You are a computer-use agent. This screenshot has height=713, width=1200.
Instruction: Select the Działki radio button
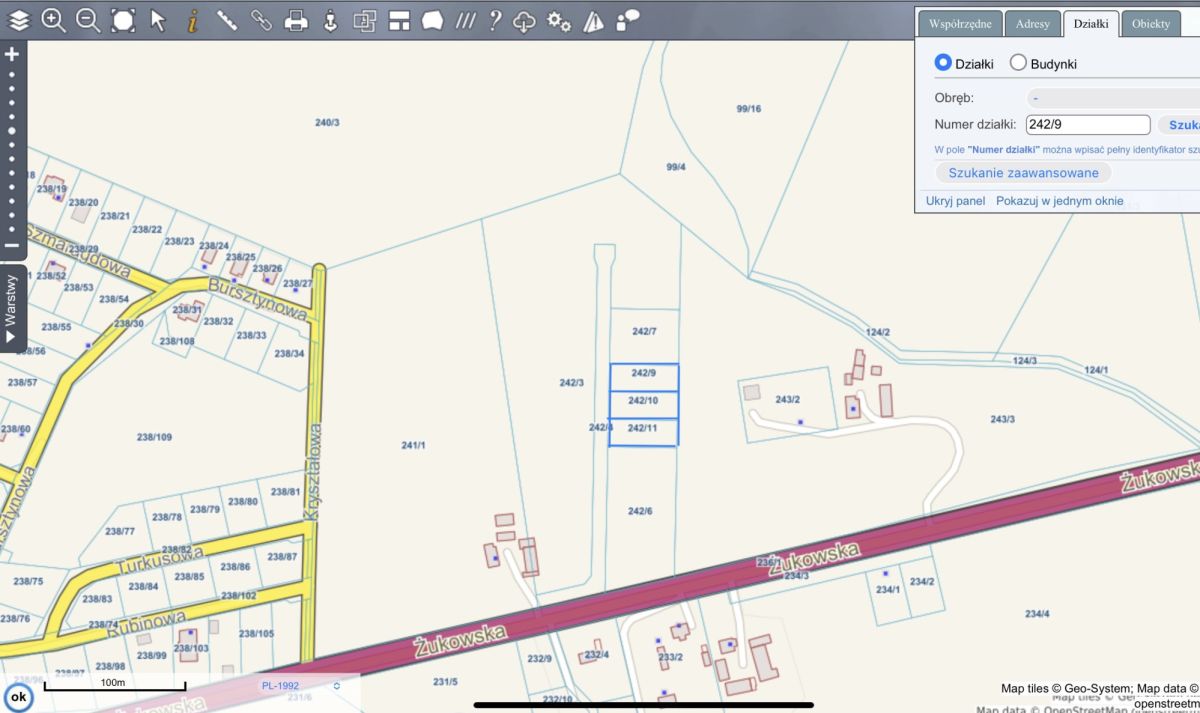[x=943, y=63]
